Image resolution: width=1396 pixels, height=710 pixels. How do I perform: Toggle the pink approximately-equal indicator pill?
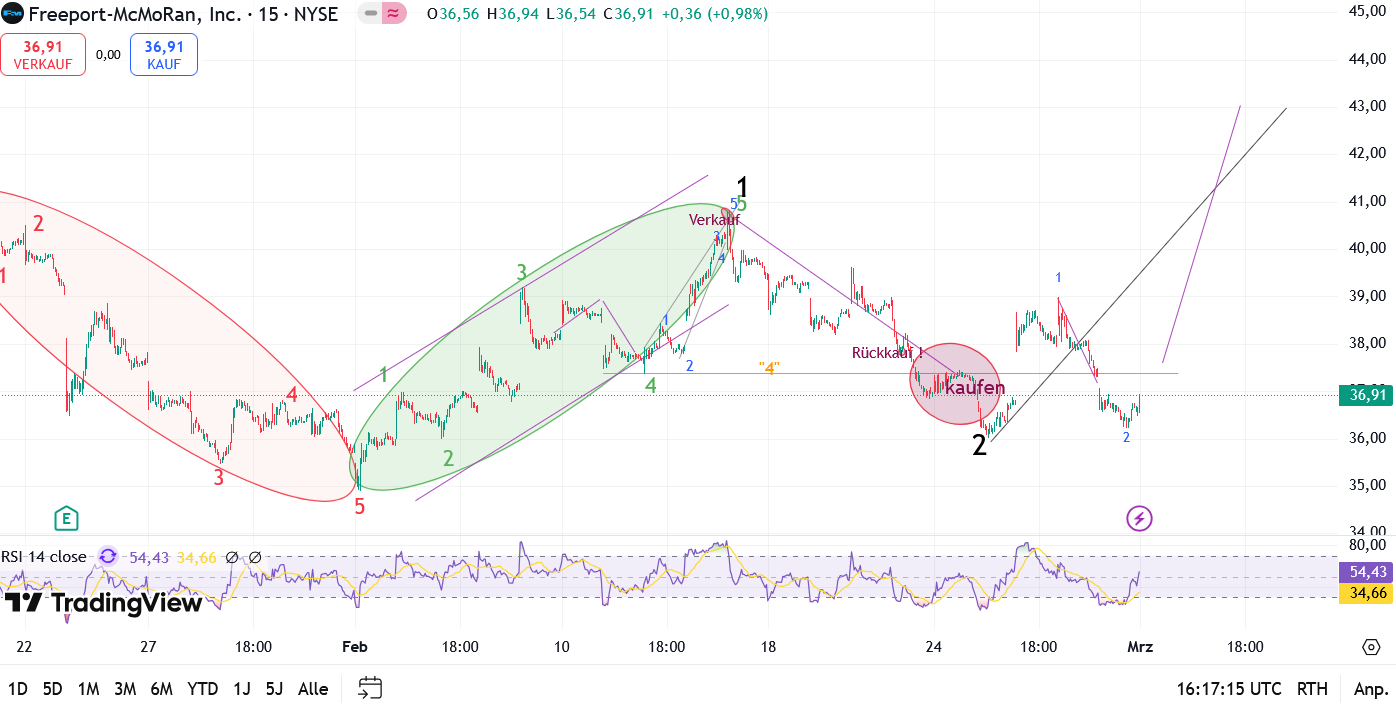pos(394,14)
